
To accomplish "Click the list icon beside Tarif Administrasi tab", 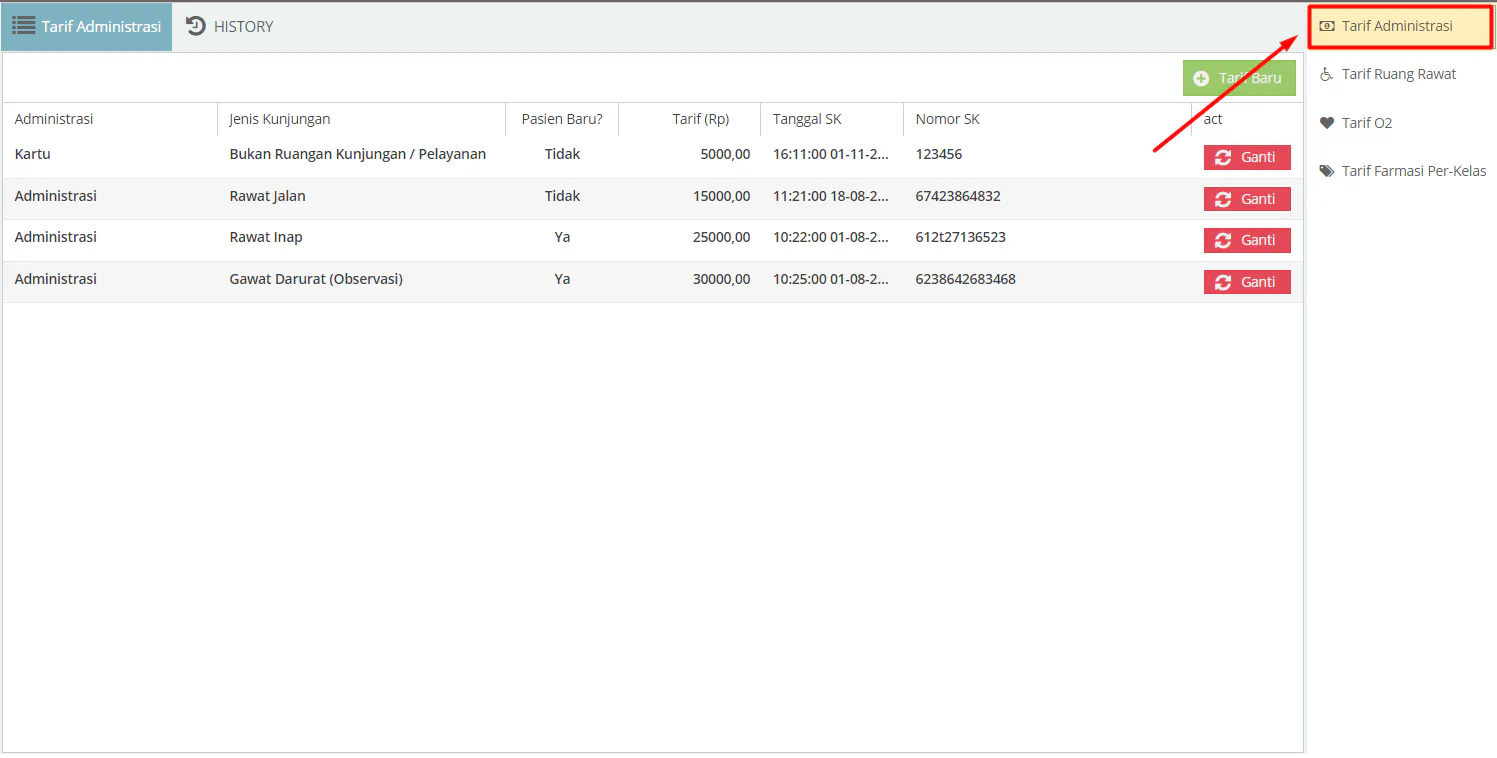I will [24, 26].
